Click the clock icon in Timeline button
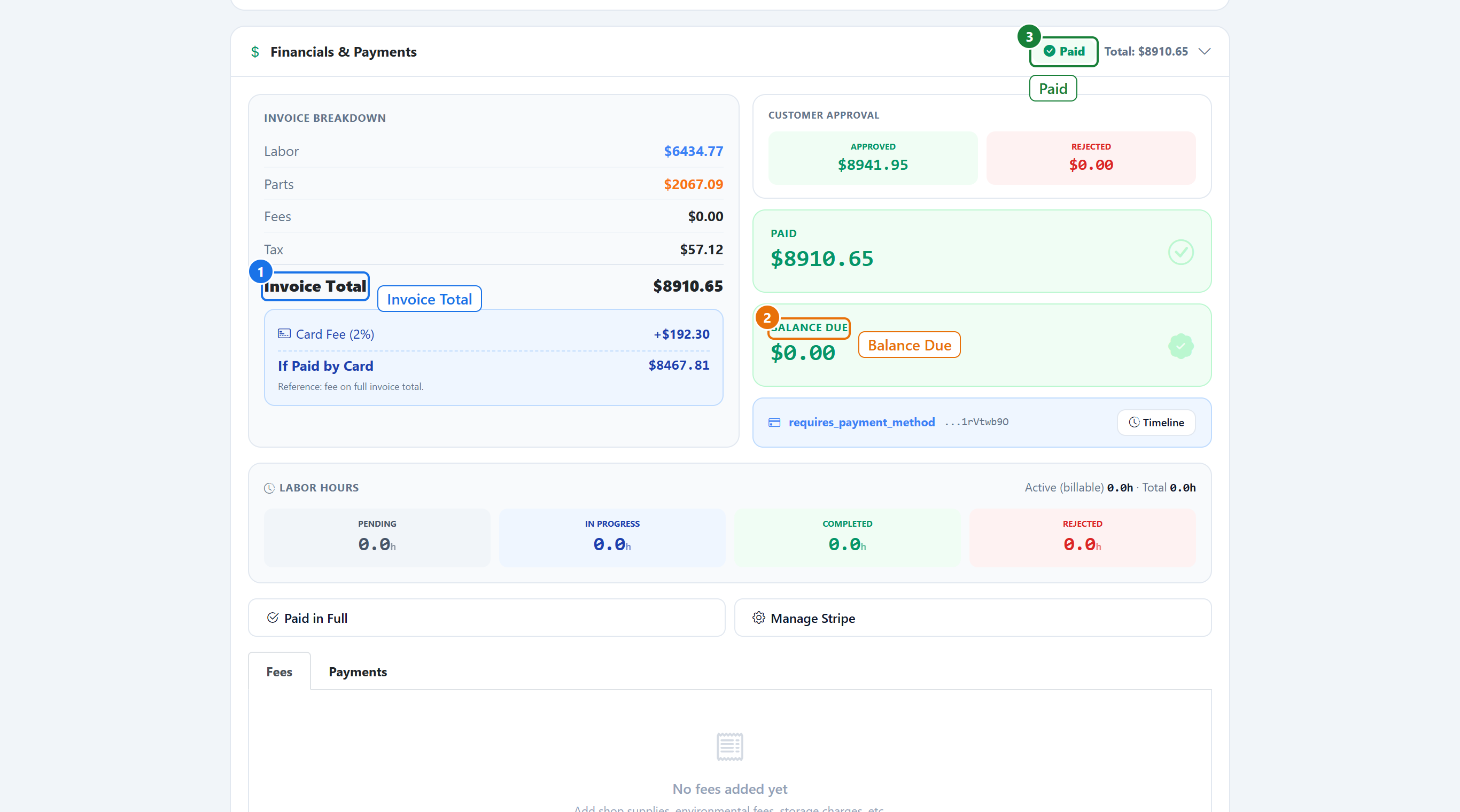 pos(1133,422)
